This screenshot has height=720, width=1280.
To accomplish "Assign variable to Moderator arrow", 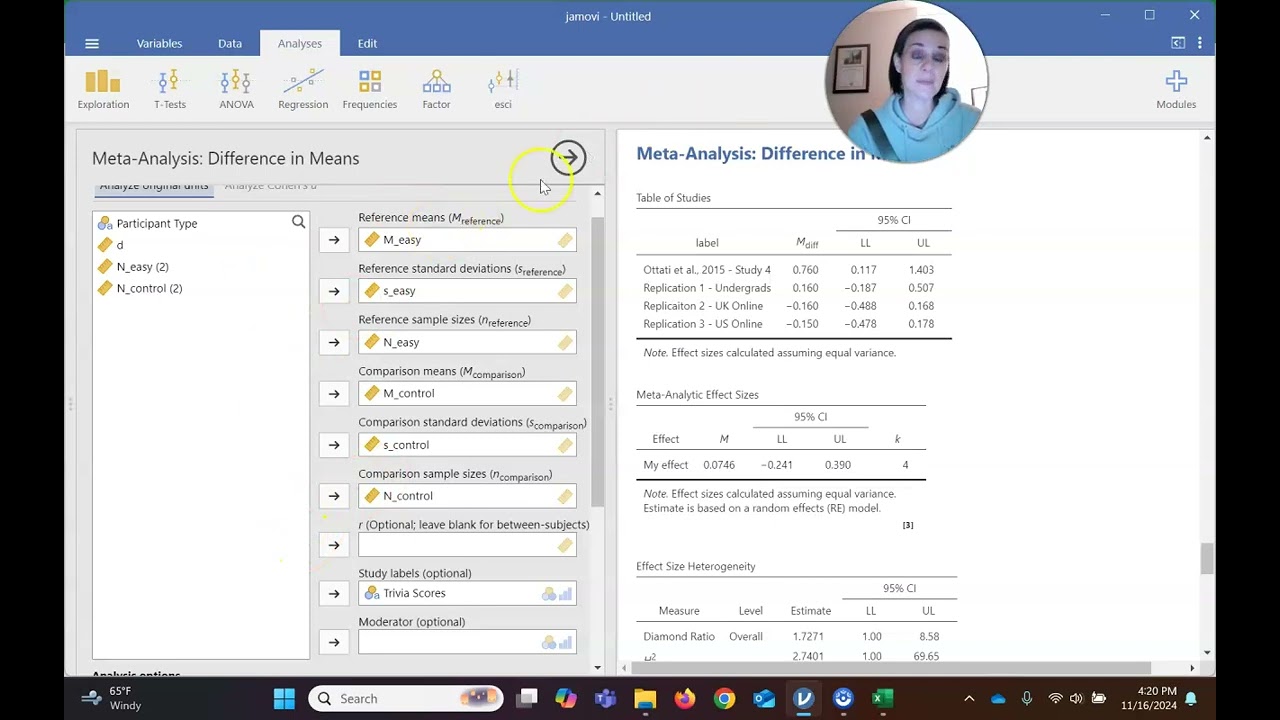I will tap(334, 642).
